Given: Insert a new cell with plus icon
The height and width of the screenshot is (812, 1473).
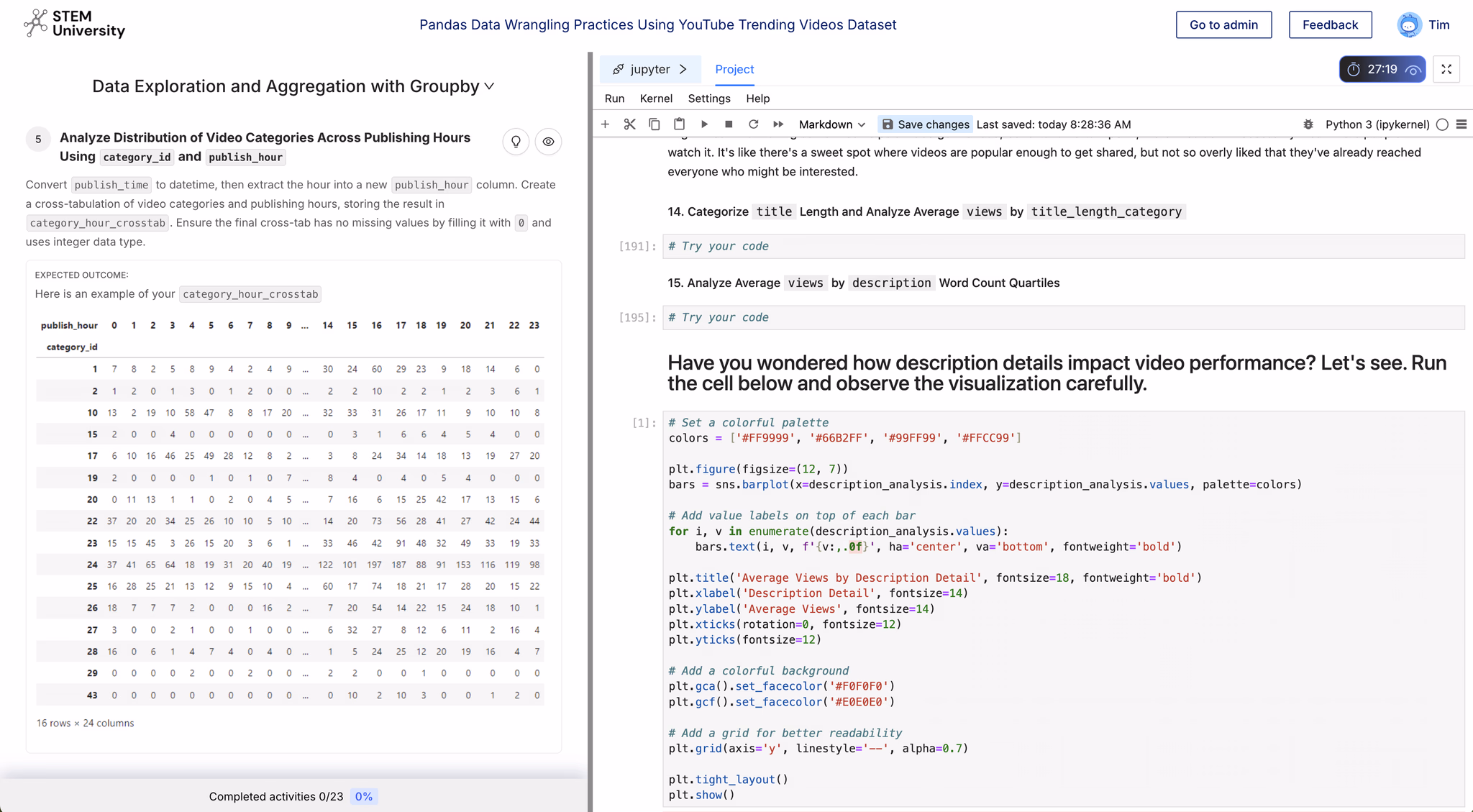Looking at the screenshot, I should [605, 124].
